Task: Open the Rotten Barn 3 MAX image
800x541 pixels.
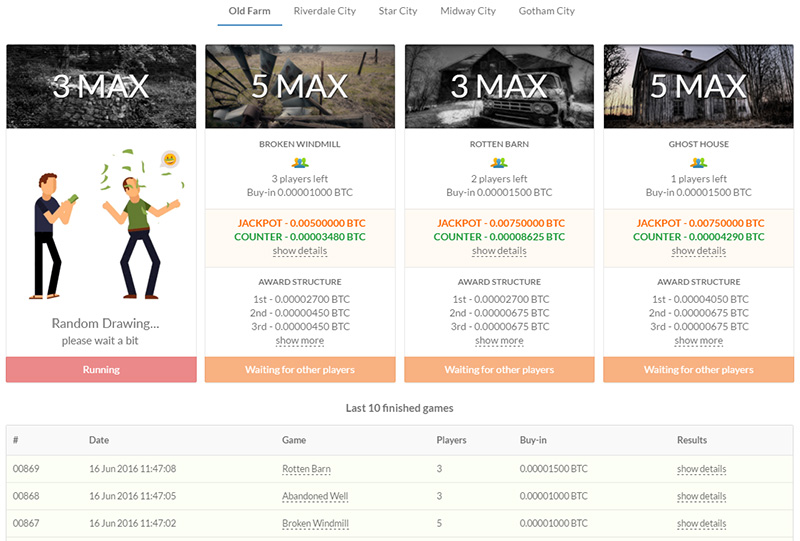Action: (499, 86)
